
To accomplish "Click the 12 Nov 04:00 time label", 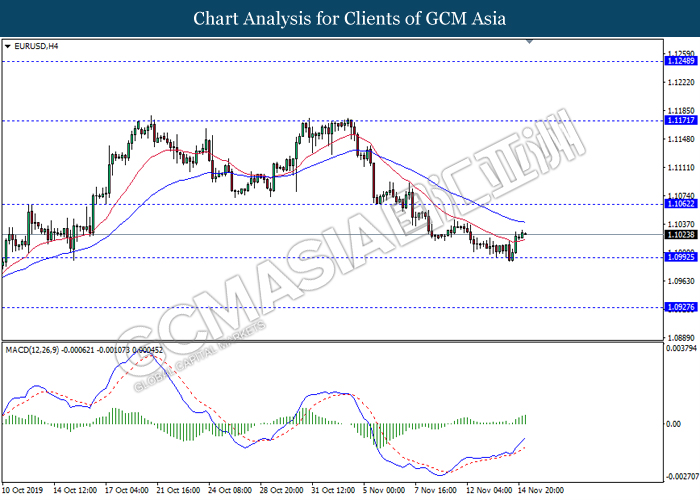I will 489,490.
